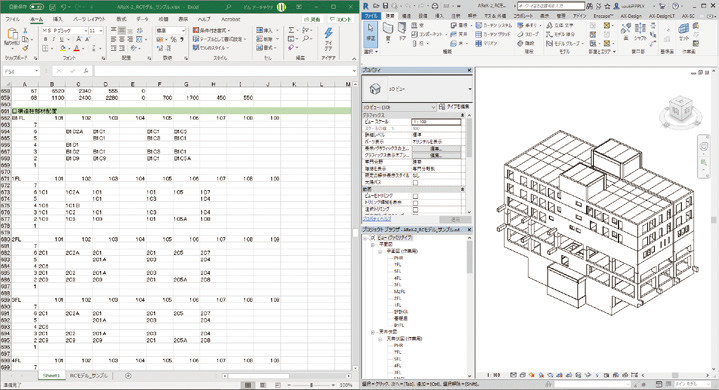Open the Excel number format dropdown
The image size is (719, 390).
(x=183, y=30)
